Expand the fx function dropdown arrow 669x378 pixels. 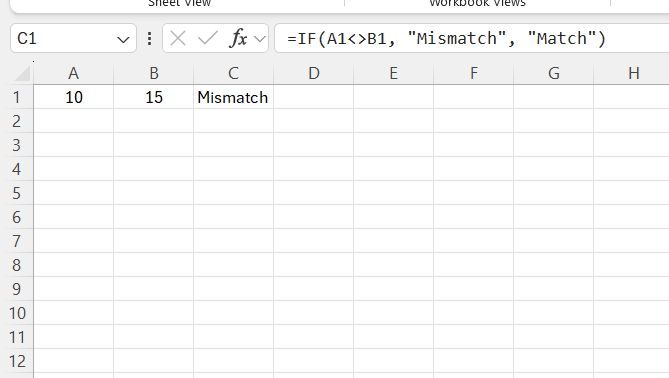click(x=259, y=39)
